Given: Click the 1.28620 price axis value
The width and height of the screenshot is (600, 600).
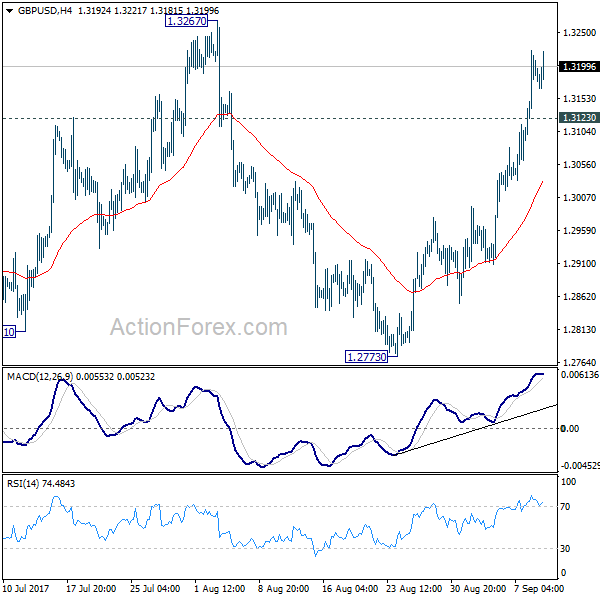Looking at the screenshot, I should [579, 296].
